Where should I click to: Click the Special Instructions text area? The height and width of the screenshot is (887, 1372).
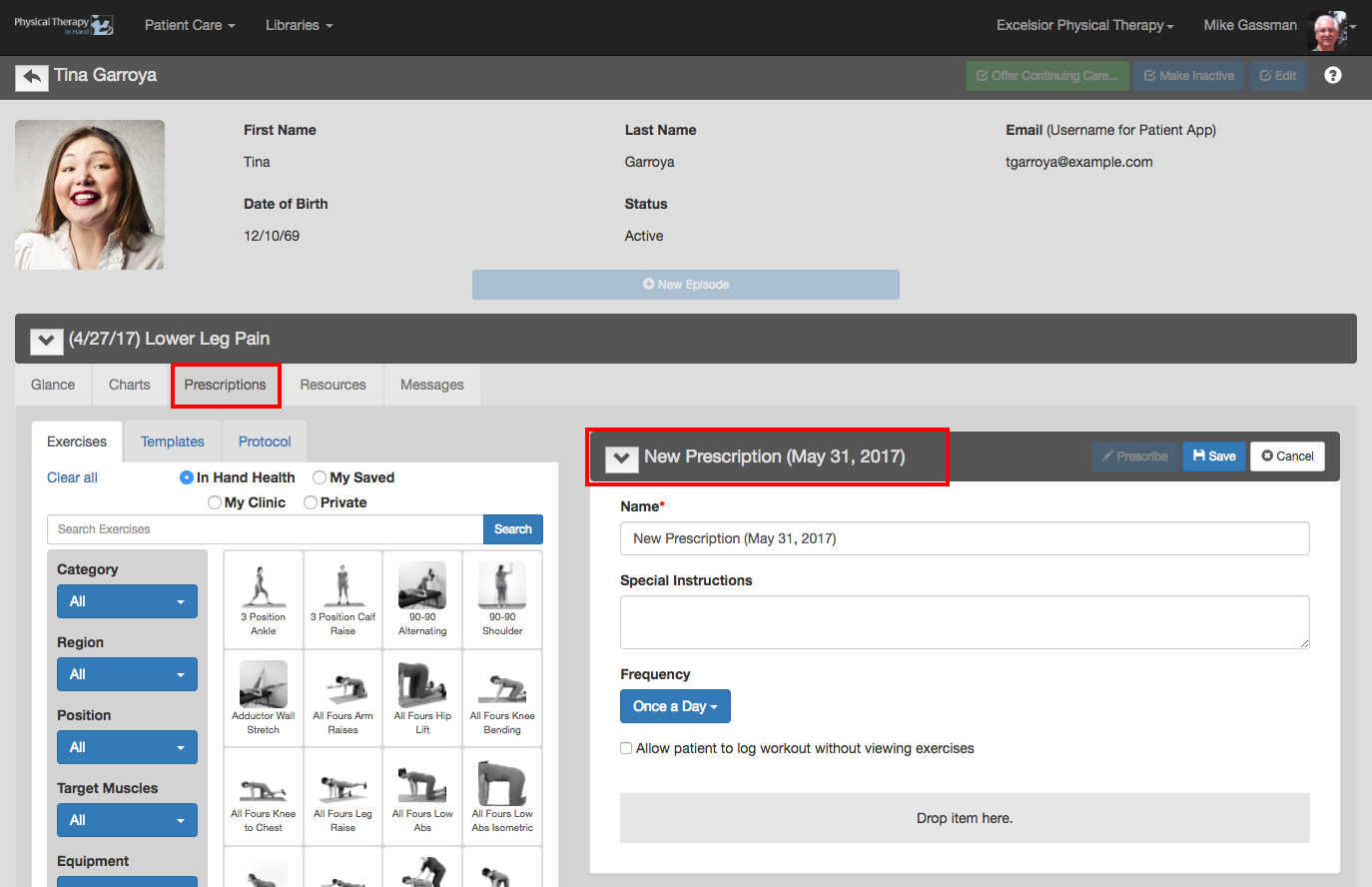click(x=965, y=622)
